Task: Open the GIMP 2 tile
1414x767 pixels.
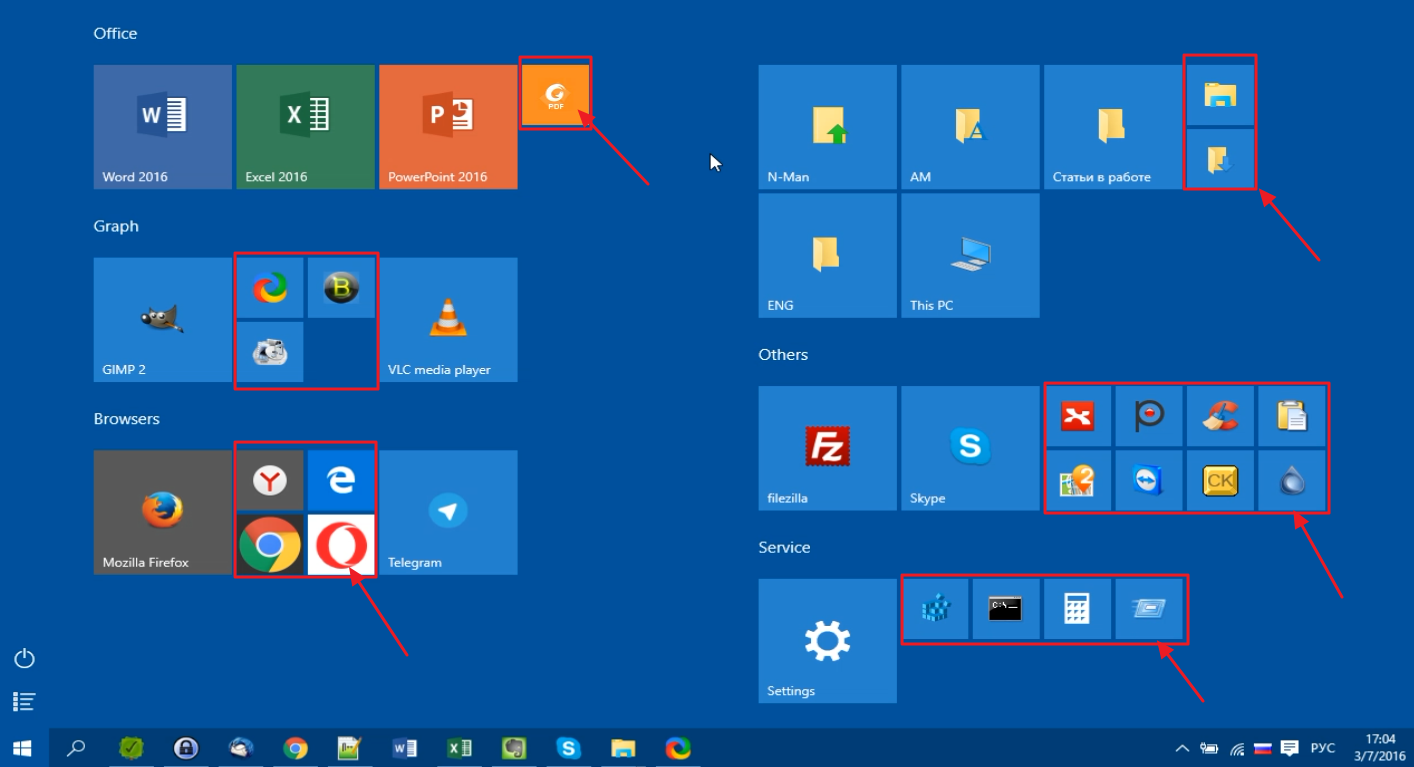Action: pos(162,319)
